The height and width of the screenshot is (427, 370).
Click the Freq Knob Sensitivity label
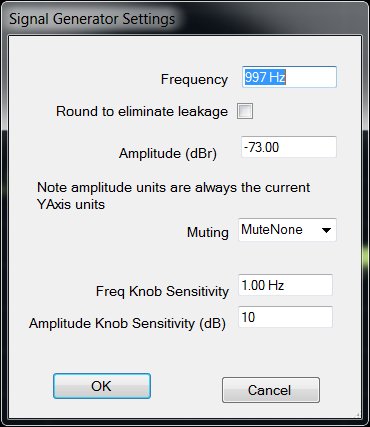pyautogui.click(x=162, y=291)
